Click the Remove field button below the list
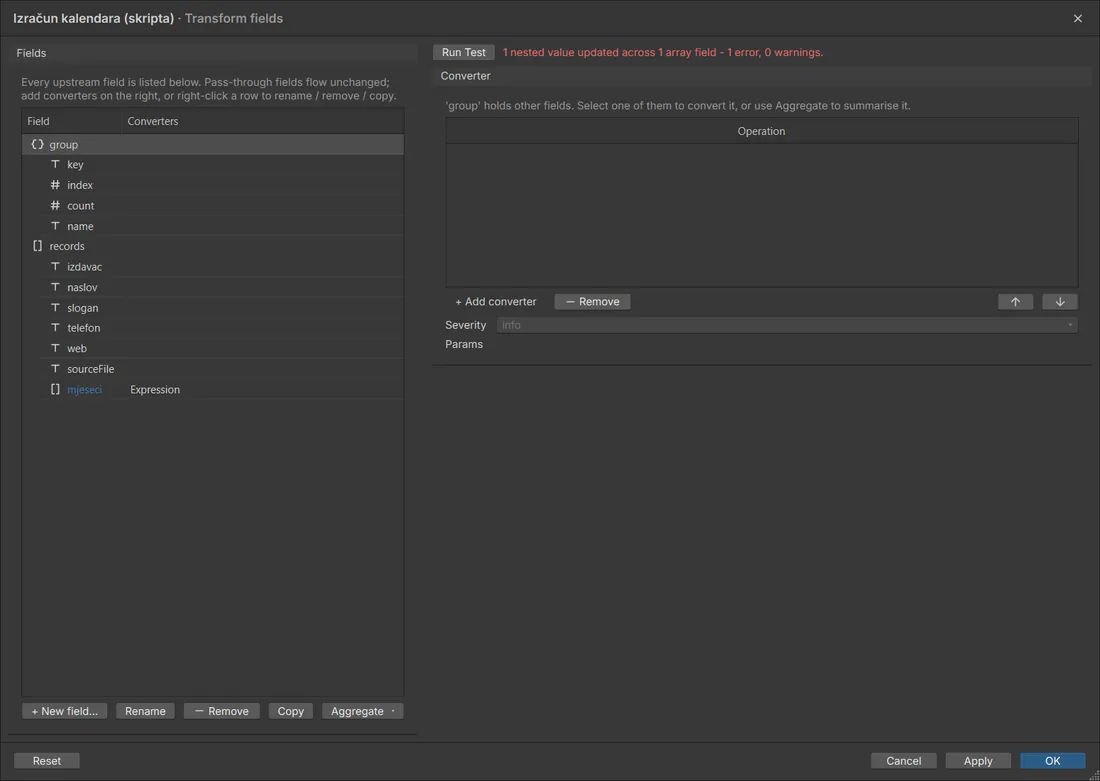Screen dimensions: 1100x781 click(222, 711)
